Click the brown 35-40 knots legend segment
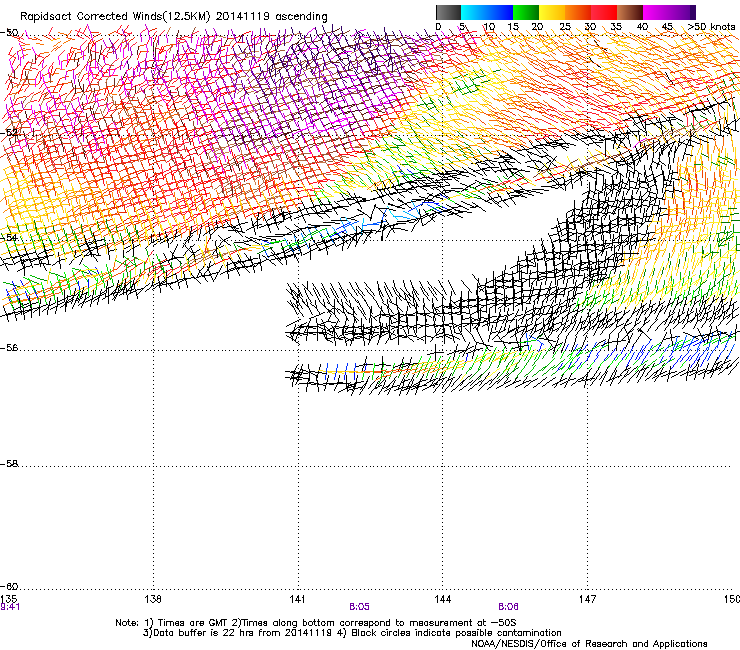Image resolution: width=740 pixels, height=650 pixels. point(630,12)
